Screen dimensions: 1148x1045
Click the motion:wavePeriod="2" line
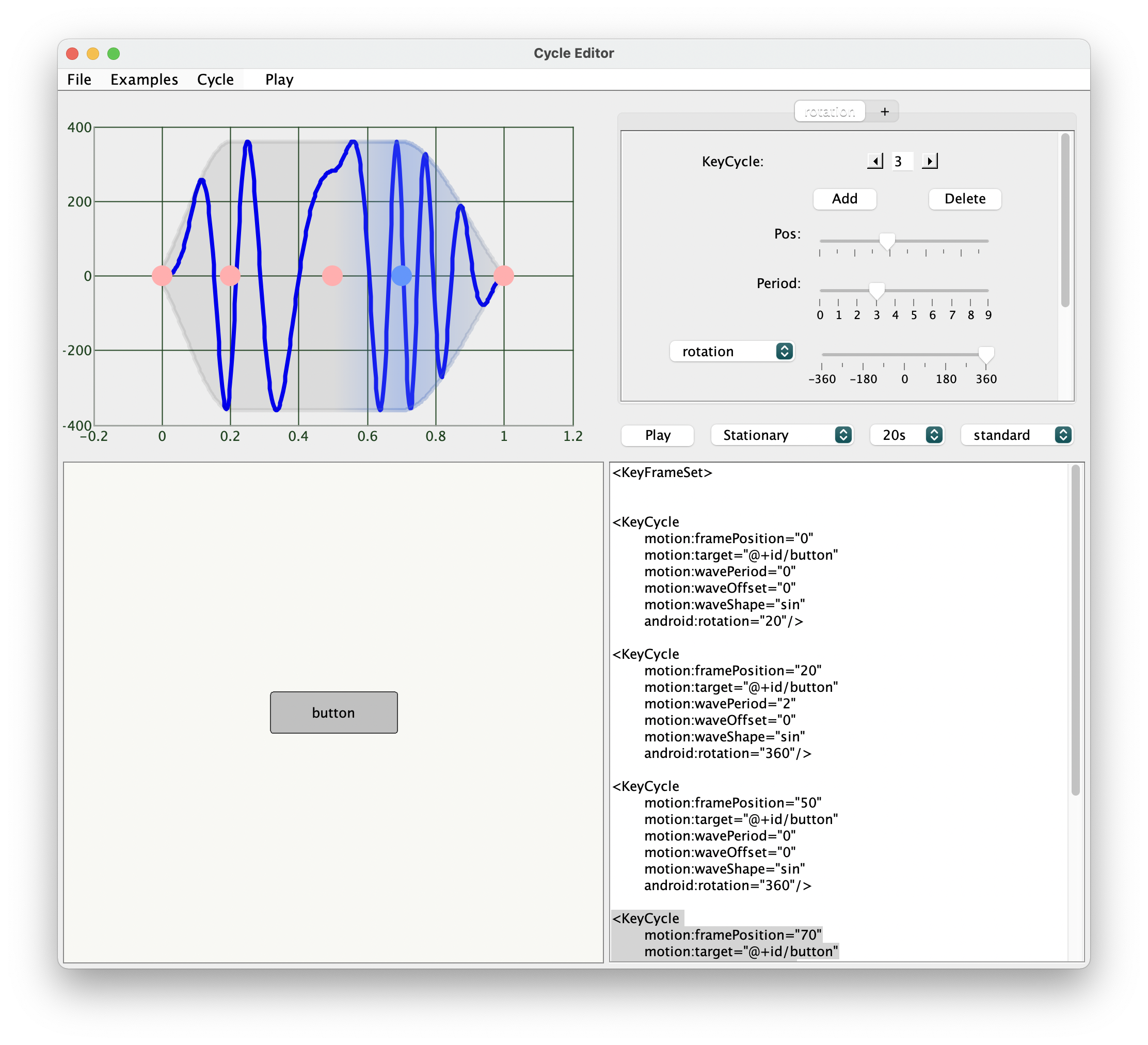[721, 703]
